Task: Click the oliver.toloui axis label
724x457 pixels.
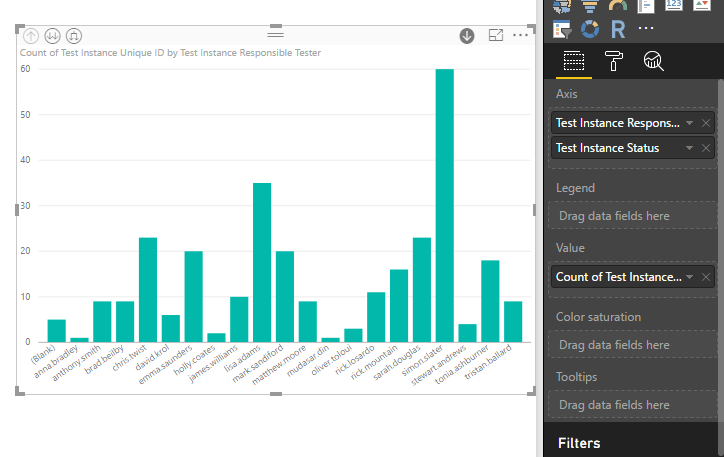Action: tap(332, 360)
